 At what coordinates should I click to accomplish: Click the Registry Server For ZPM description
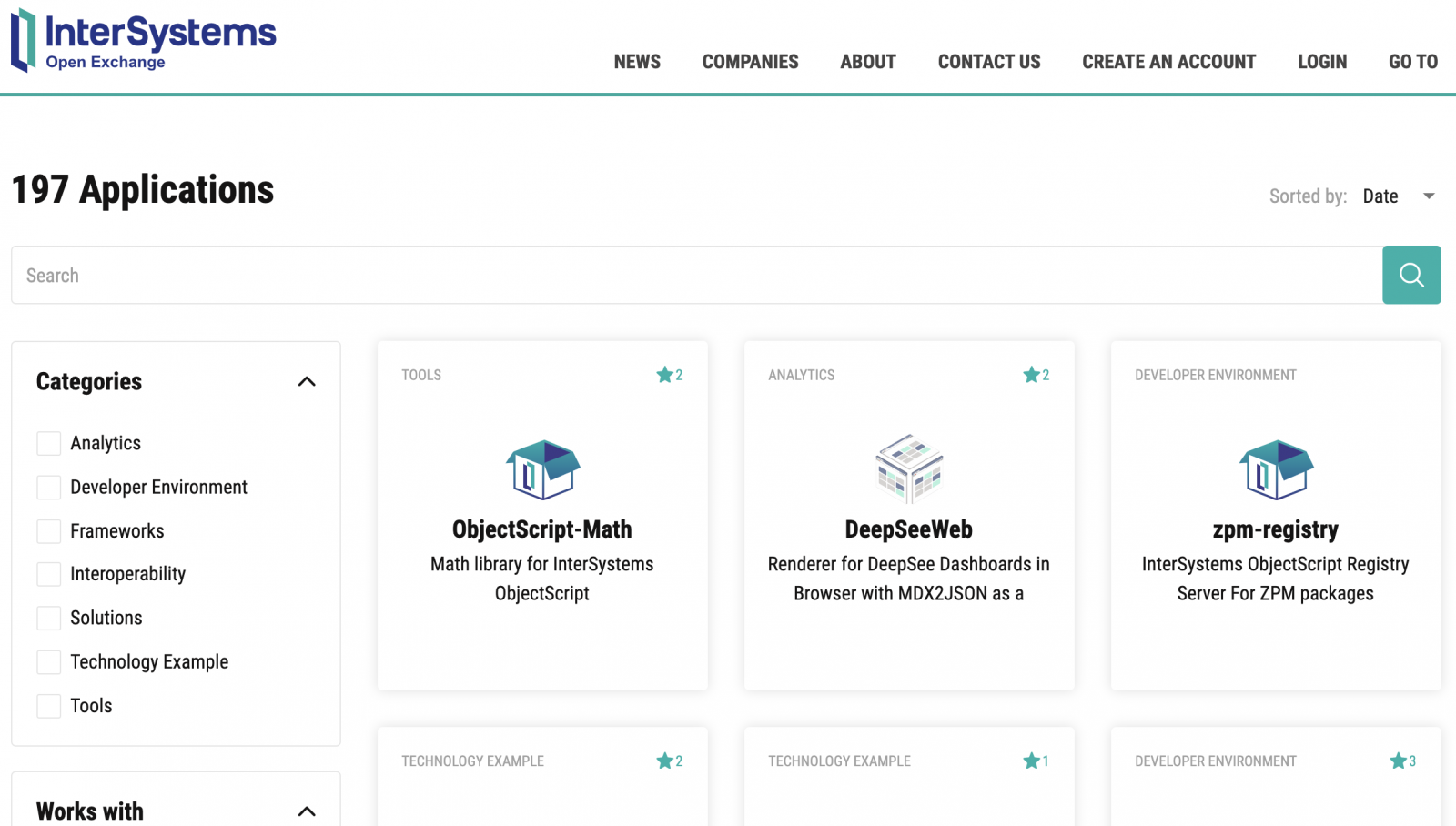tap(1276, 579)
